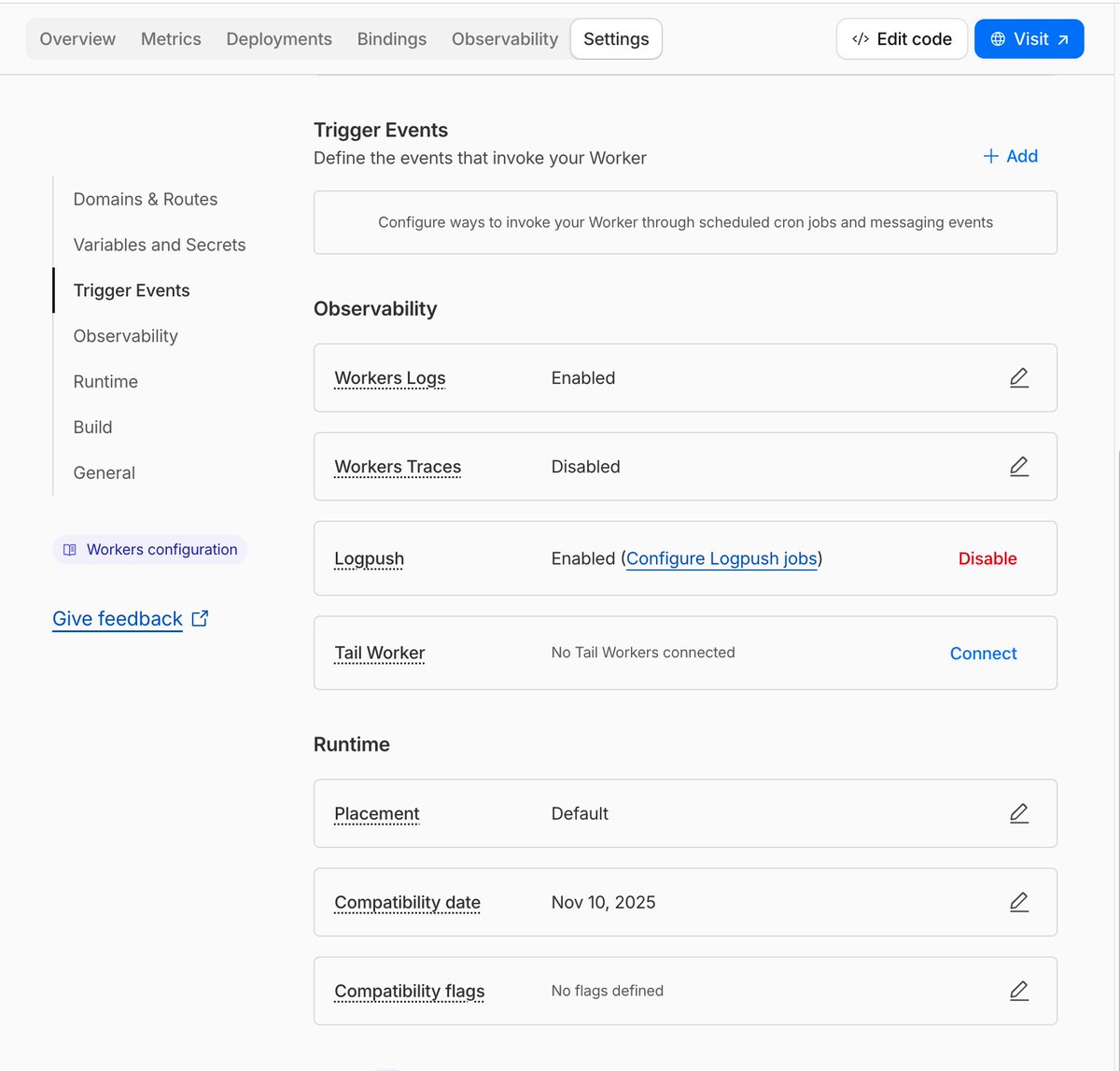Jump to Runtime in sidebar
This screenshot has height=1071, width=1120.
tap(105, 382)
